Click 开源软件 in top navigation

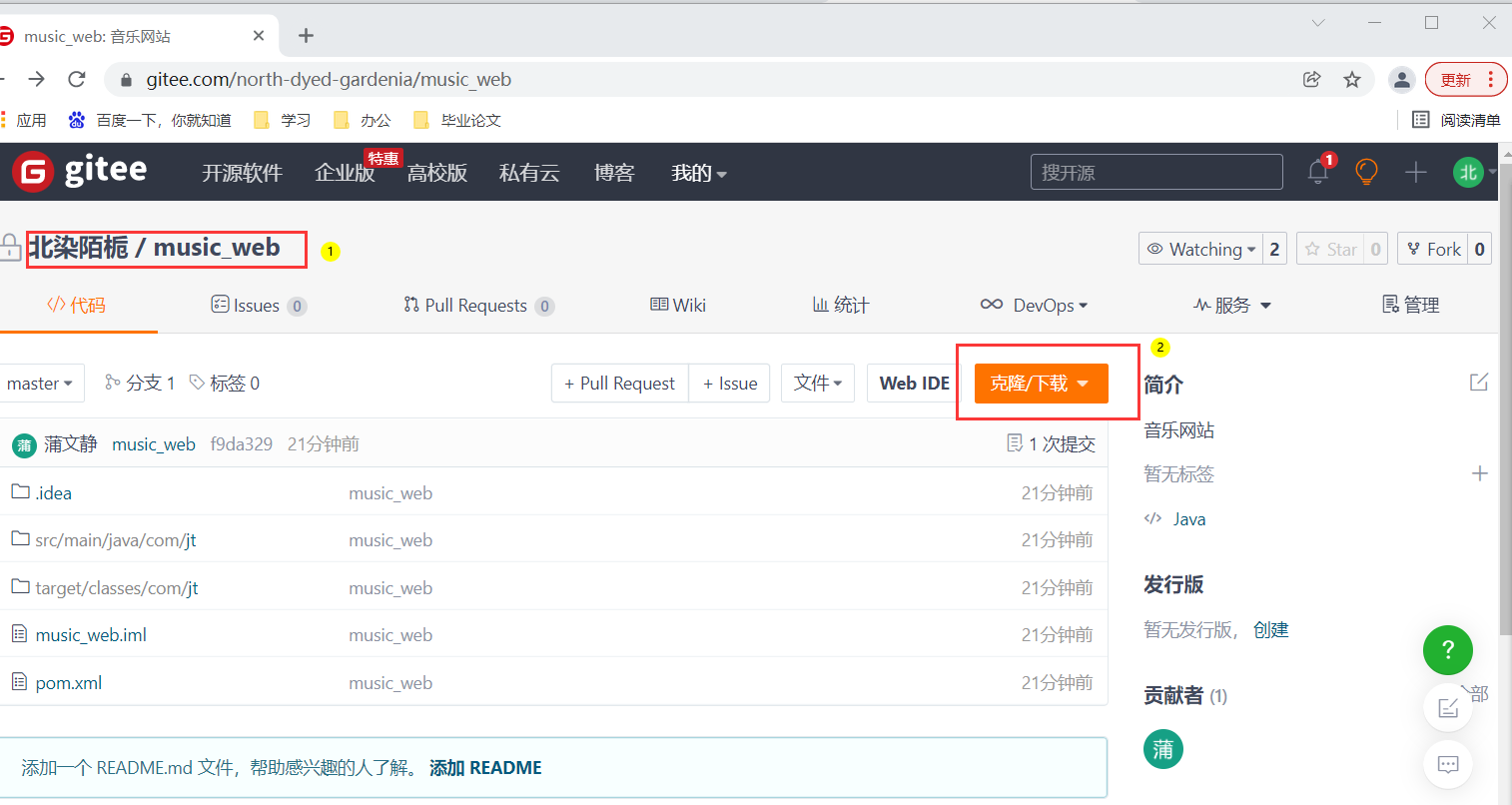(242, 173)
